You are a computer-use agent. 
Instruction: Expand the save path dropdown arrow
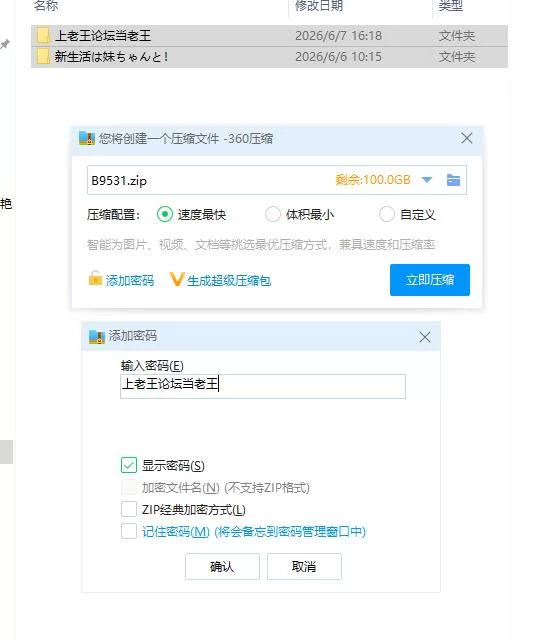click(x=427, y=180)
